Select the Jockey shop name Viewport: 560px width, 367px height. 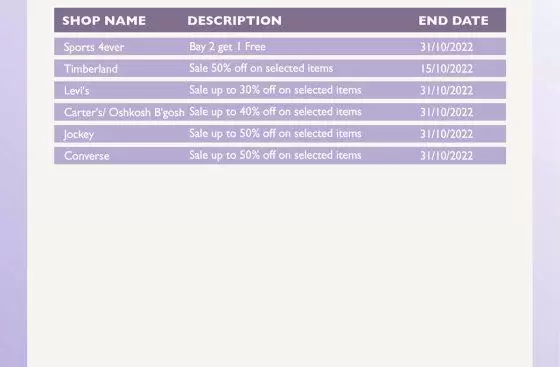pos(79,134)
